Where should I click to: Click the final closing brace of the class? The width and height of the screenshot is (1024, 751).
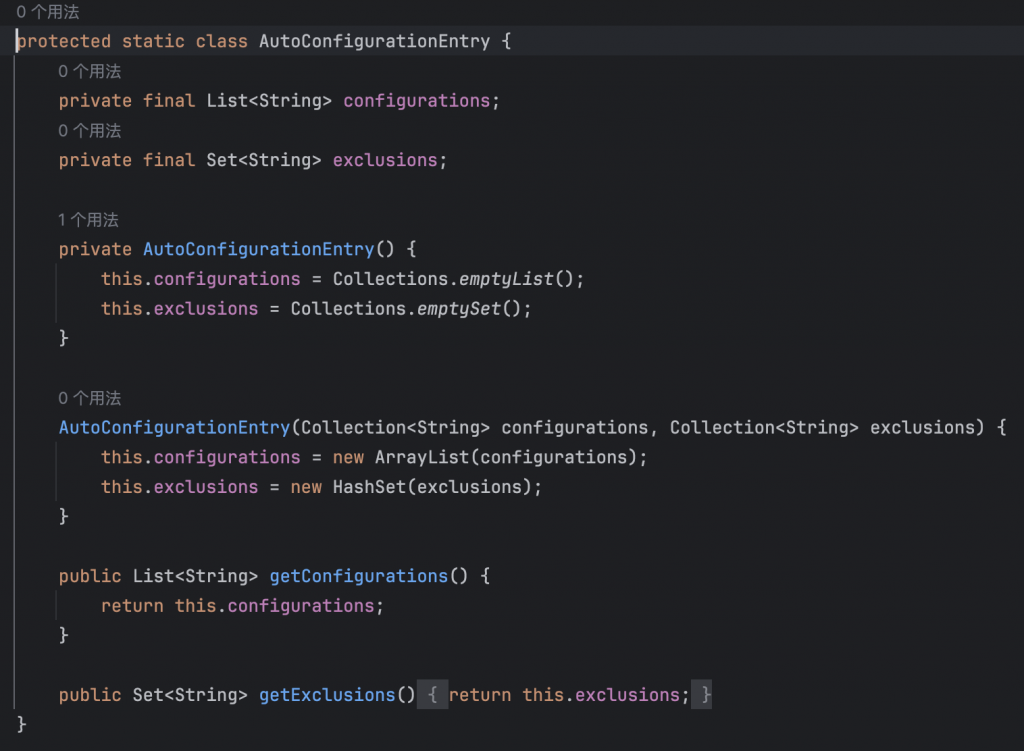coord(22,724)
